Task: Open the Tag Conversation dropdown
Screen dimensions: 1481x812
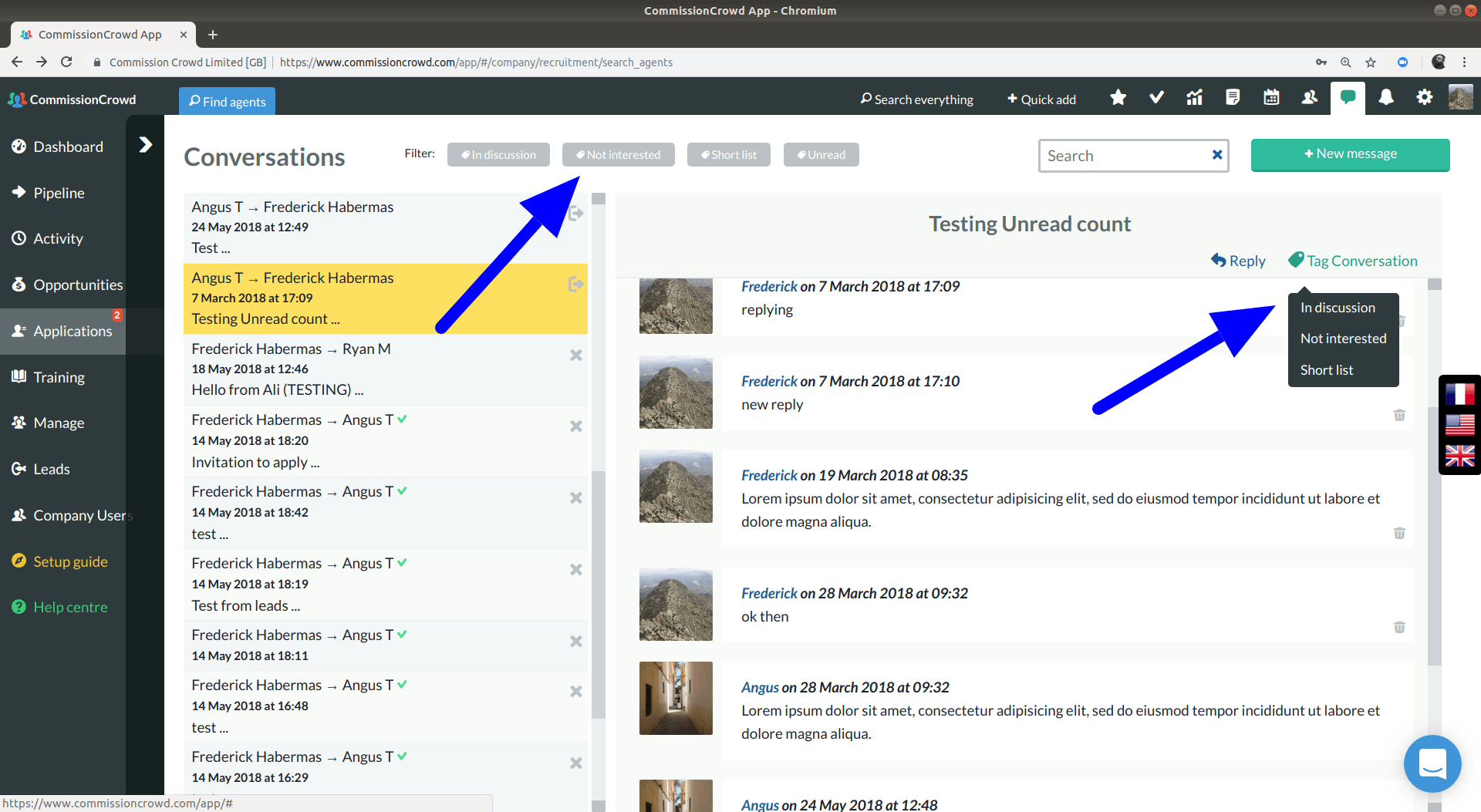Action: pyautogui.click(x=1353, y=261)
